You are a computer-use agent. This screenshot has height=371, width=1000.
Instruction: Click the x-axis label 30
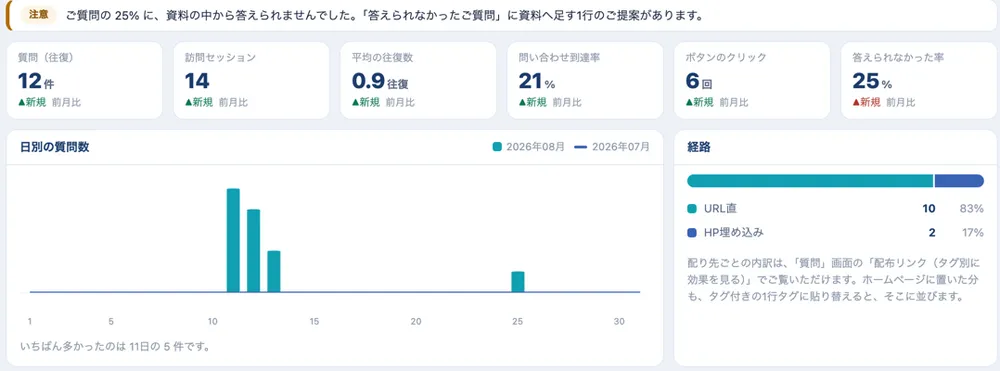619,322
